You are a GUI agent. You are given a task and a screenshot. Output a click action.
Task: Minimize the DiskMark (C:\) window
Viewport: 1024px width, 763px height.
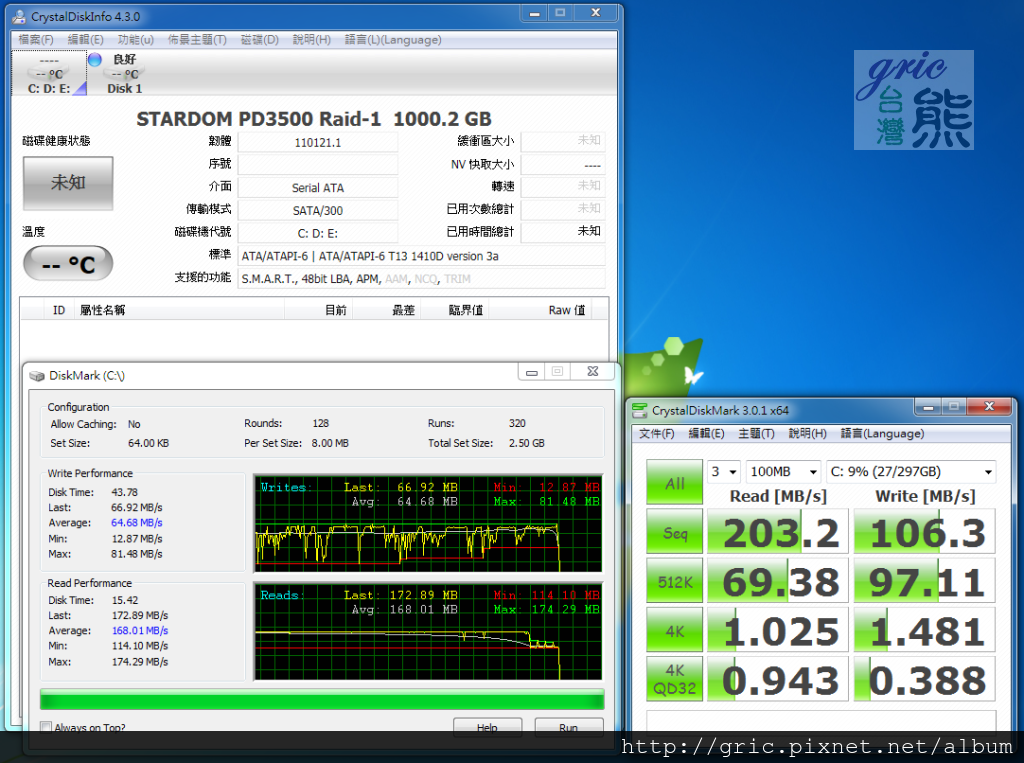pos(532,372)
